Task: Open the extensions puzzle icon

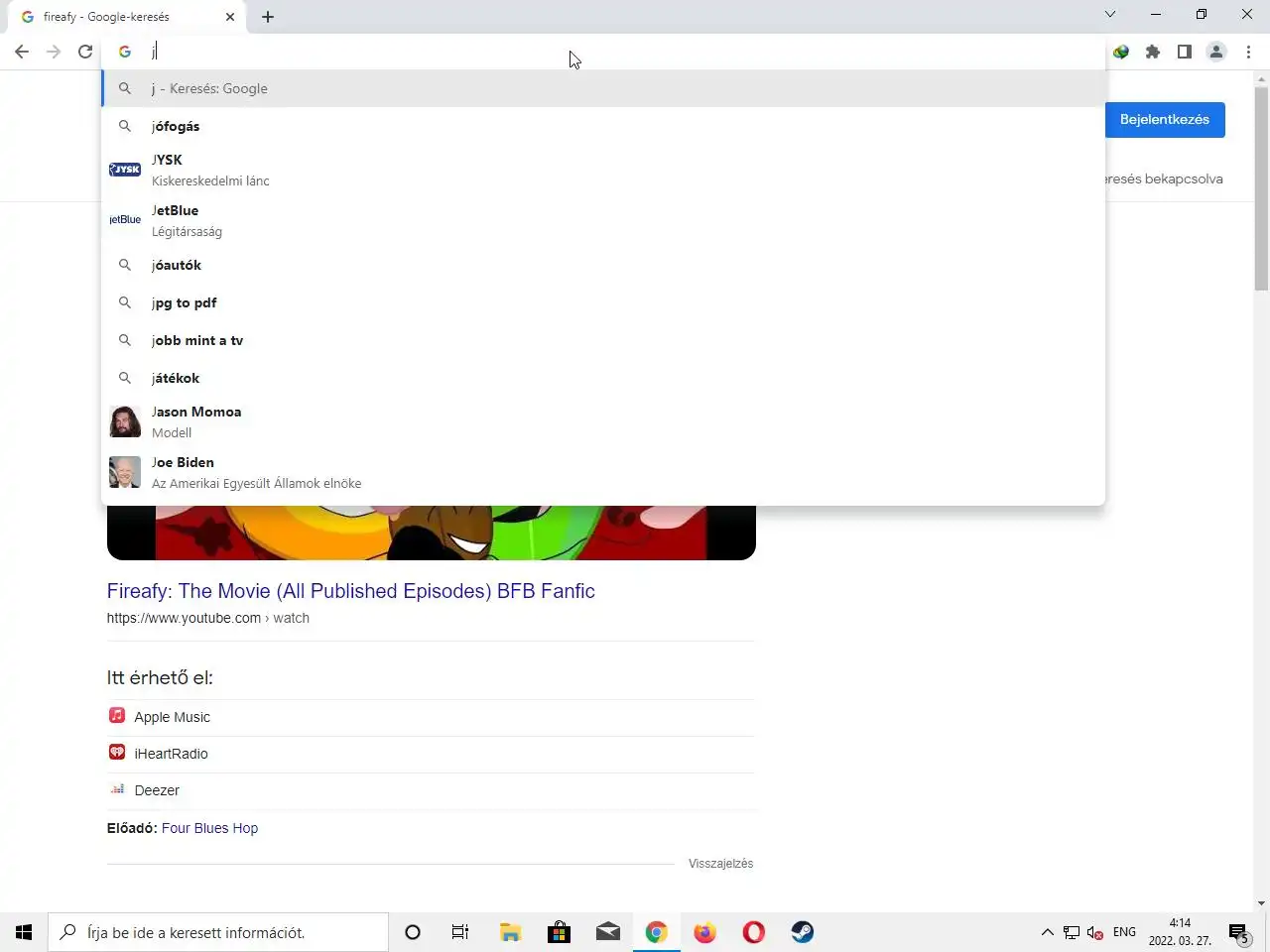Action: (1153, 52)
